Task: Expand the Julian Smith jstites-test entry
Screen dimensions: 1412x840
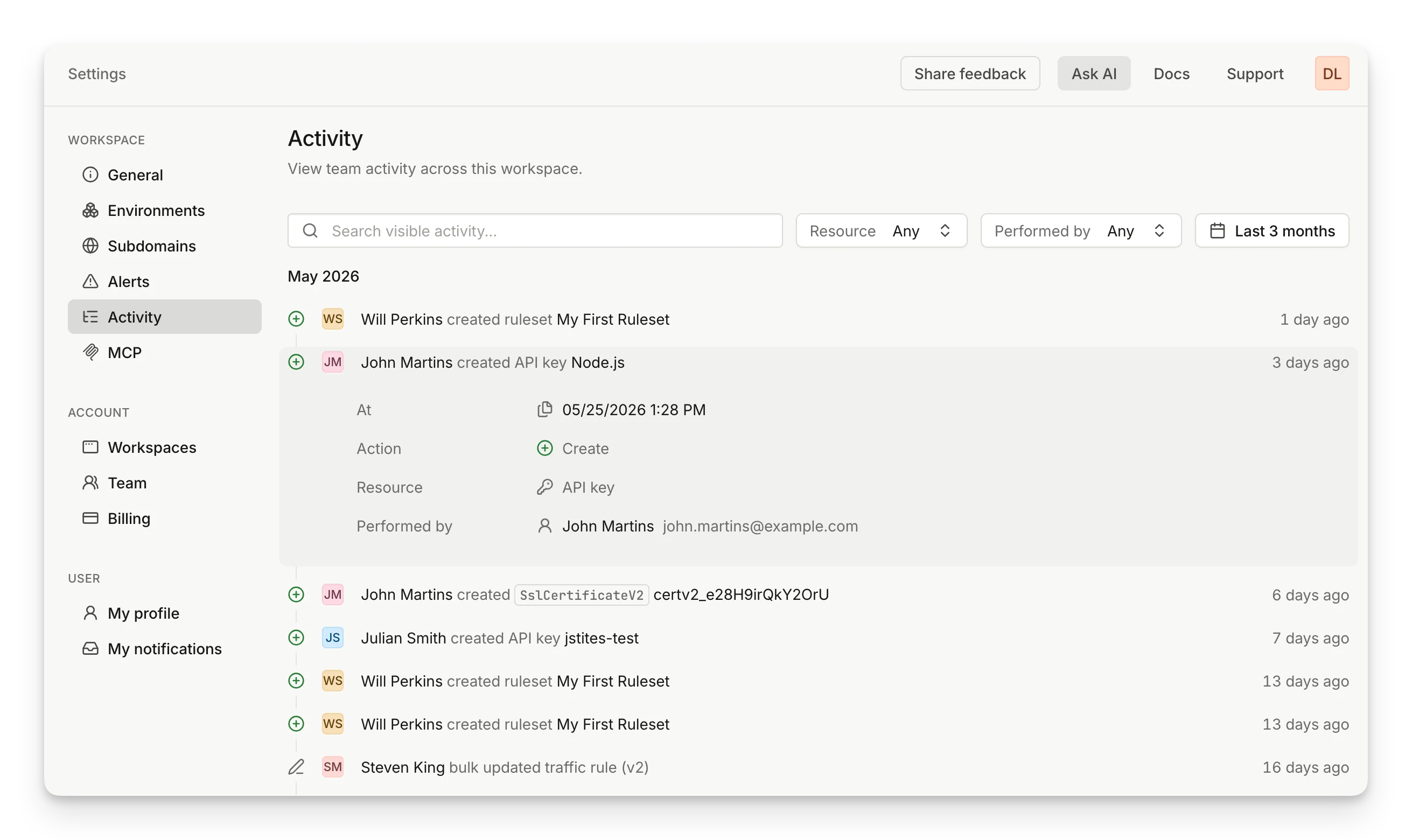Action: coord(818,638)
